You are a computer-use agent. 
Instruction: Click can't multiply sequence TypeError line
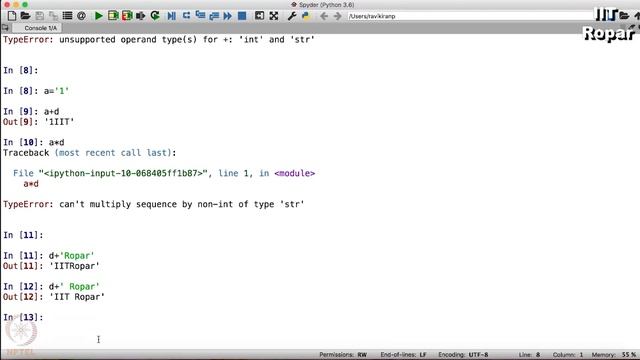(153, 204)
